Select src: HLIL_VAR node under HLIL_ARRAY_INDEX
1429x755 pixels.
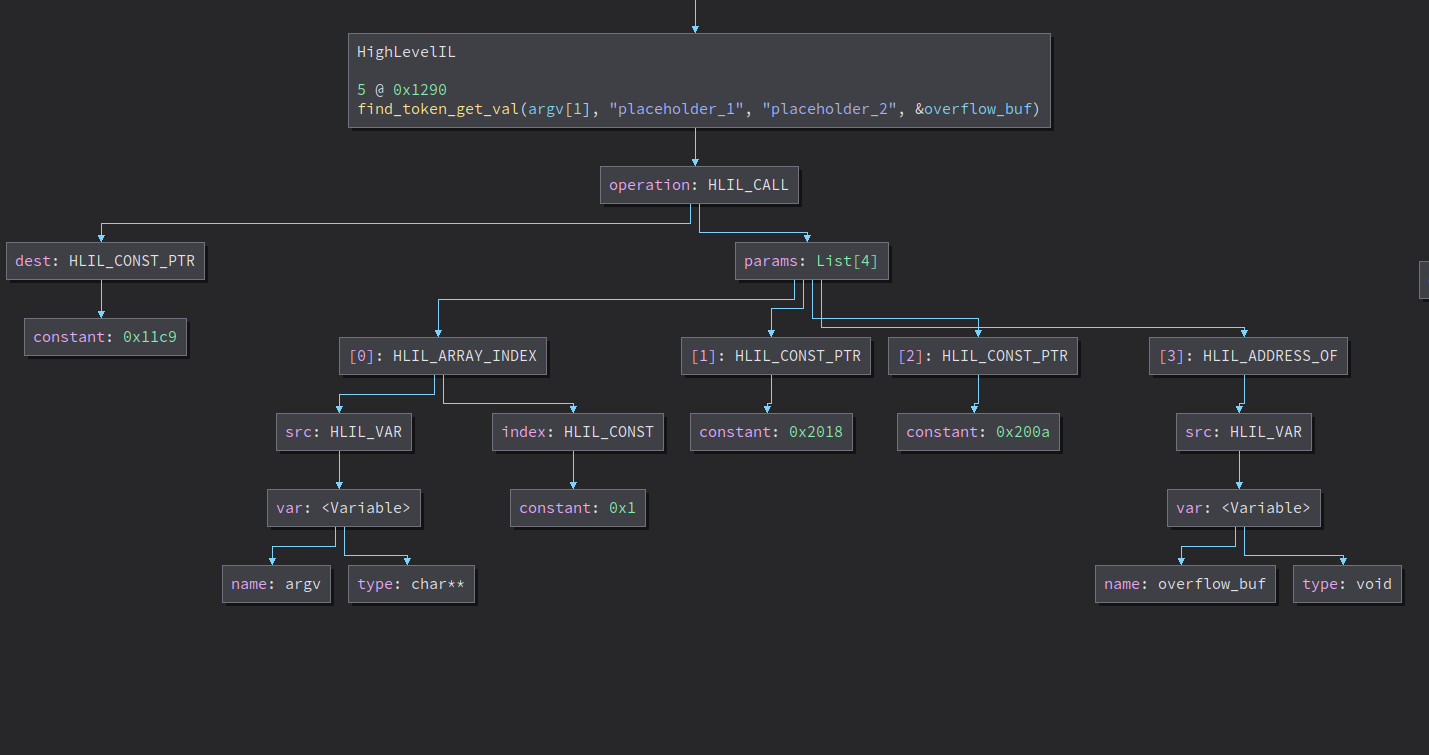coord(342,432)
